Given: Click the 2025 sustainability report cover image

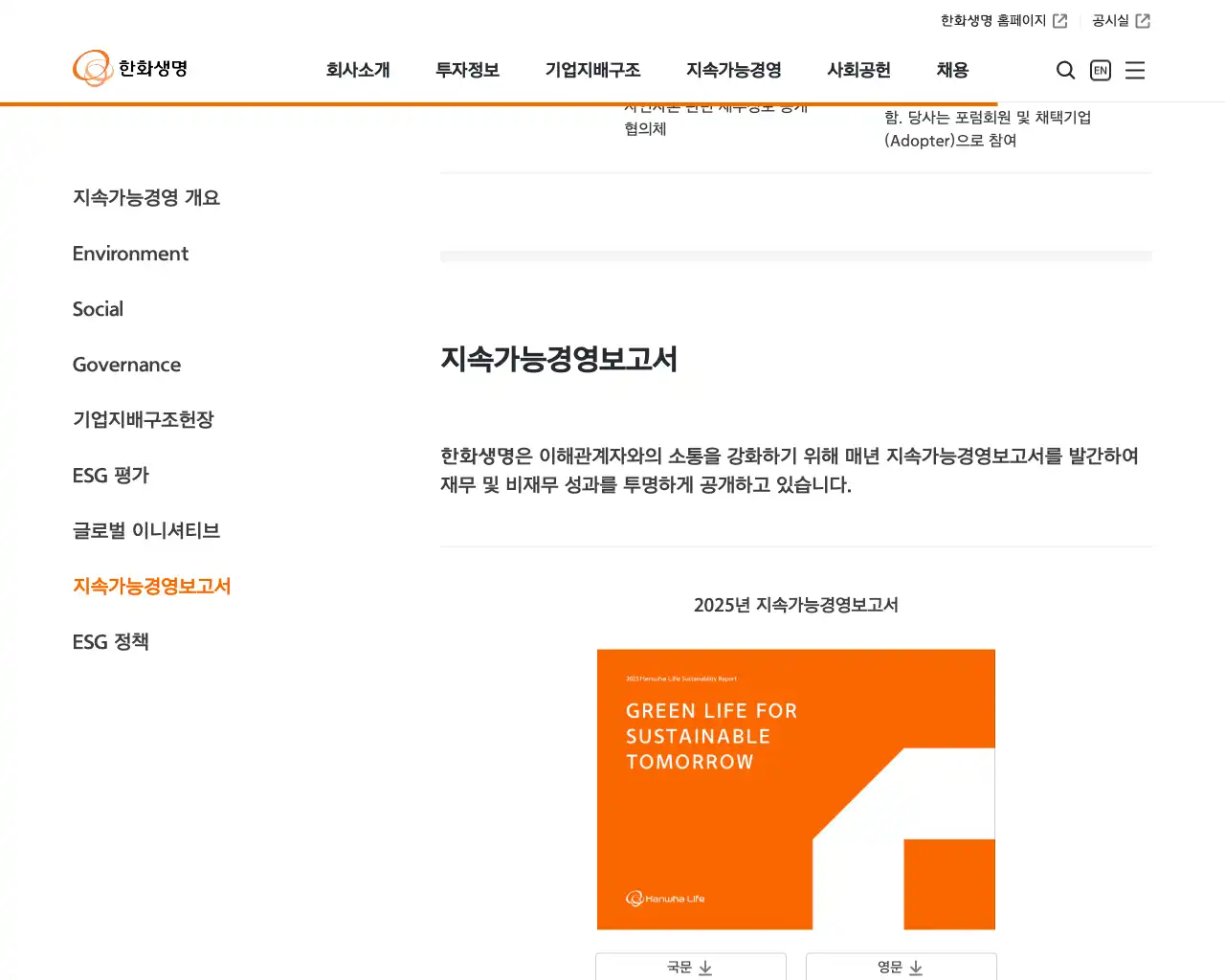Looking at the screenshot, I should [795, 789].
